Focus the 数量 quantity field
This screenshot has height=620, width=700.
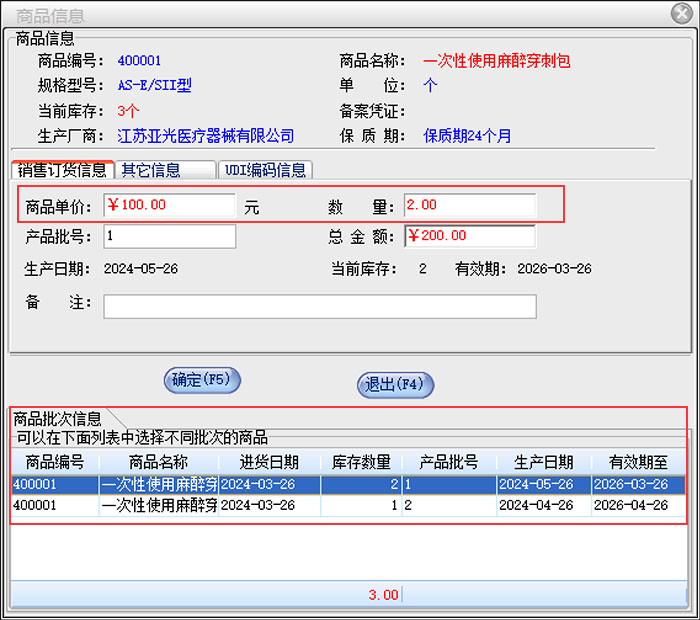(x=469, y=205)
